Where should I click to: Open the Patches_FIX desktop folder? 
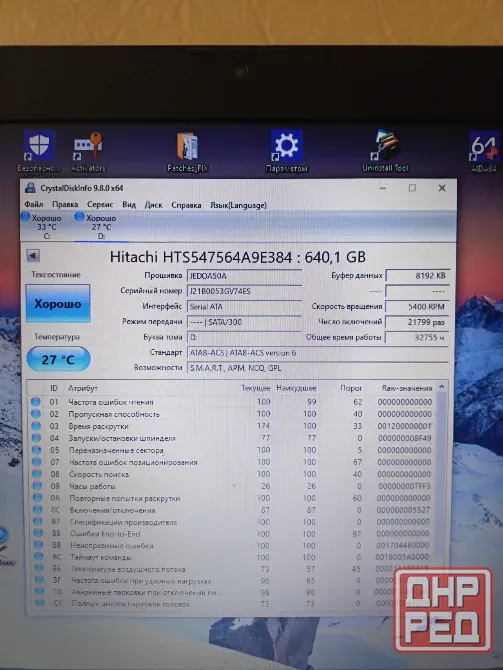pyautogui.click(x=188, y=151)
